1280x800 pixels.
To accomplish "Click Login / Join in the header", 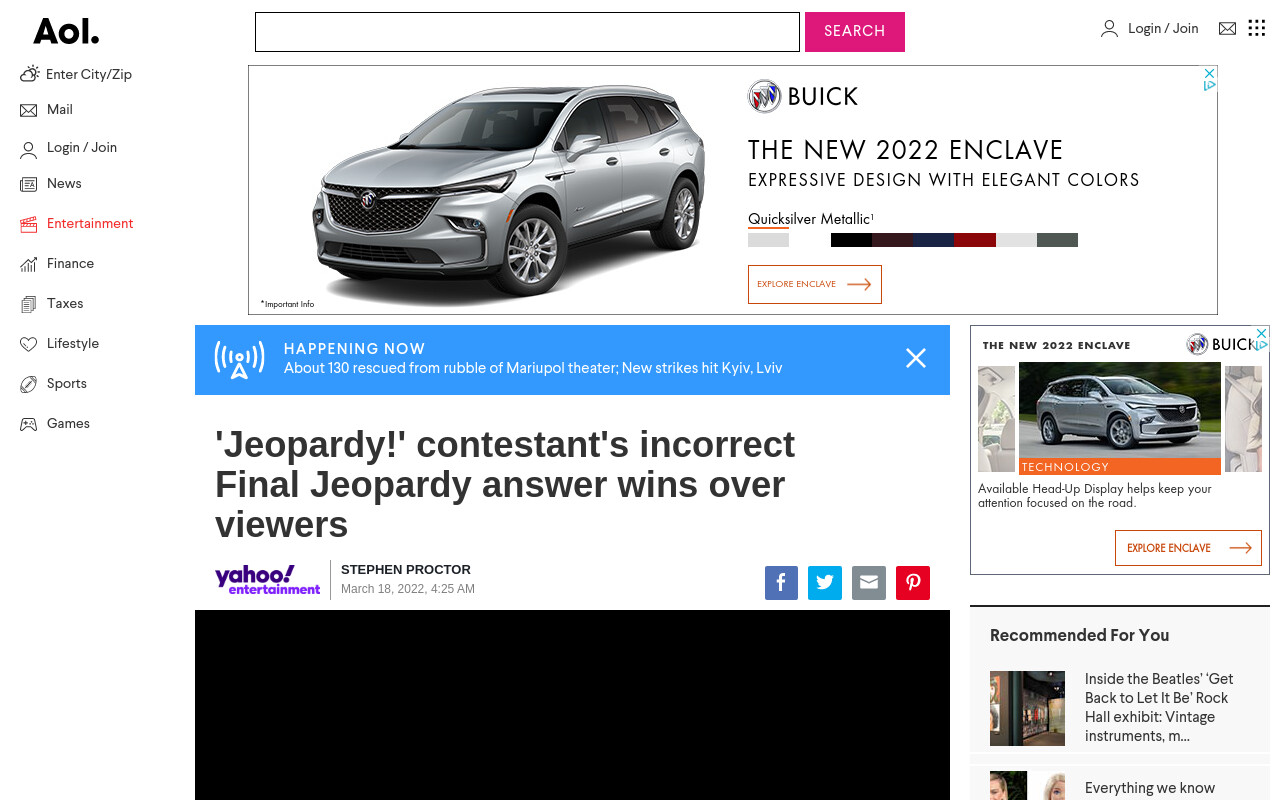I will tap(1163, 29).
